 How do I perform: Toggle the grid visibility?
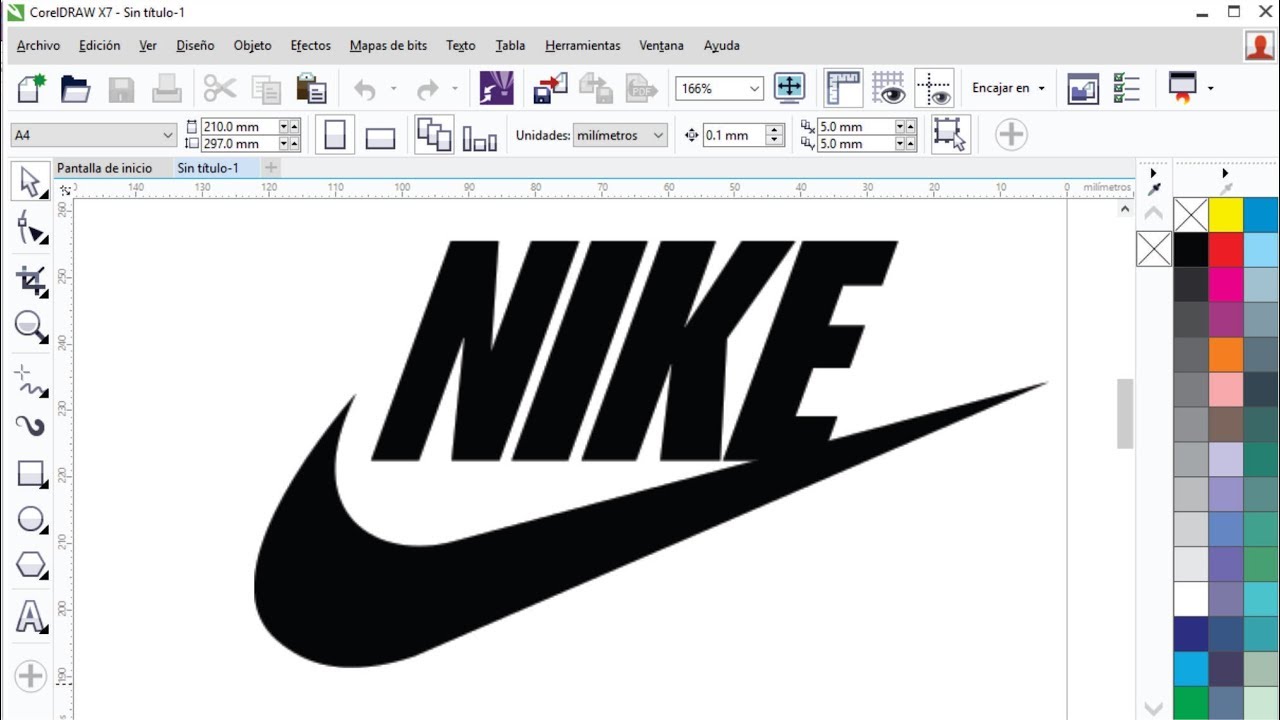click(888, 88)
